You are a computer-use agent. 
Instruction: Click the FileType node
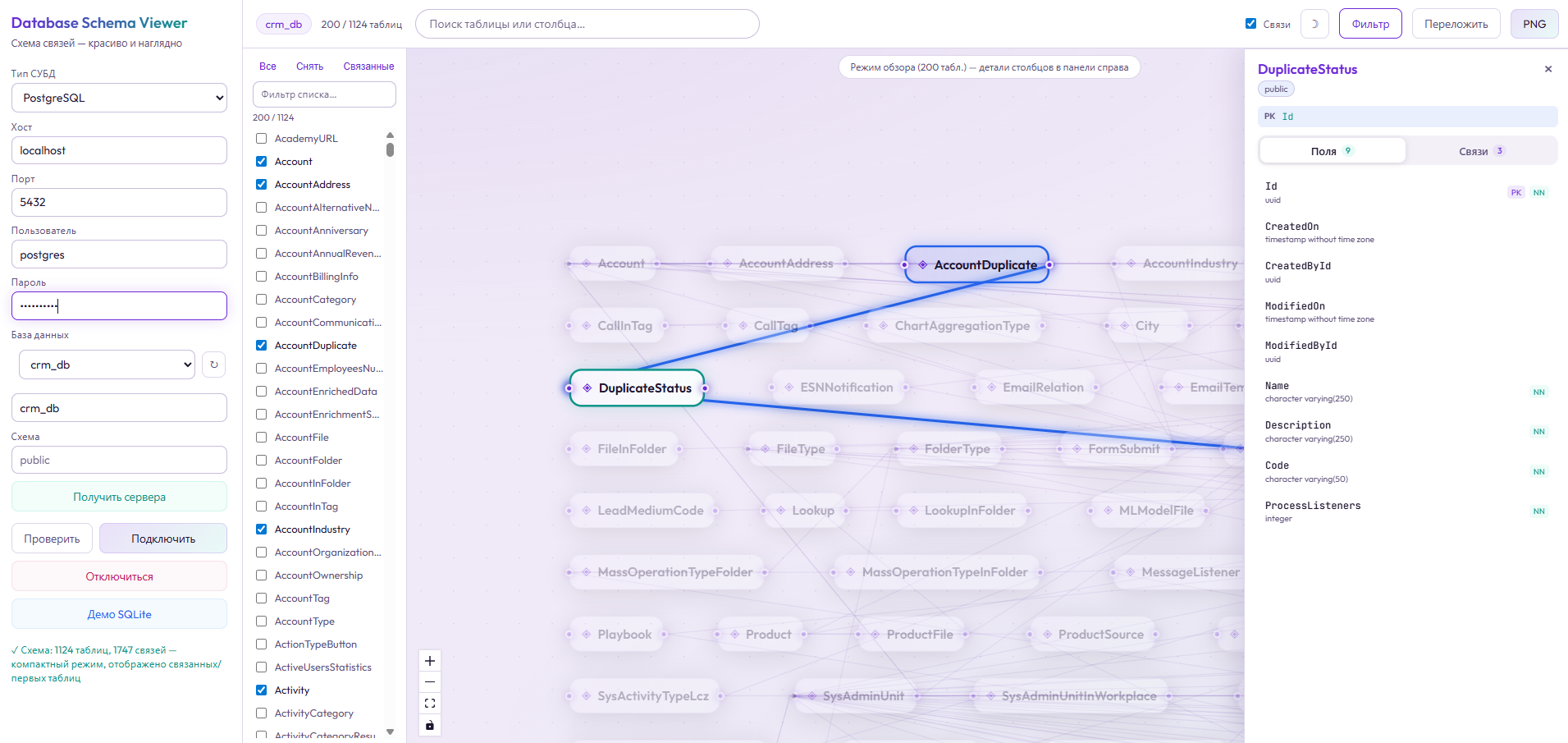(792, 449)
